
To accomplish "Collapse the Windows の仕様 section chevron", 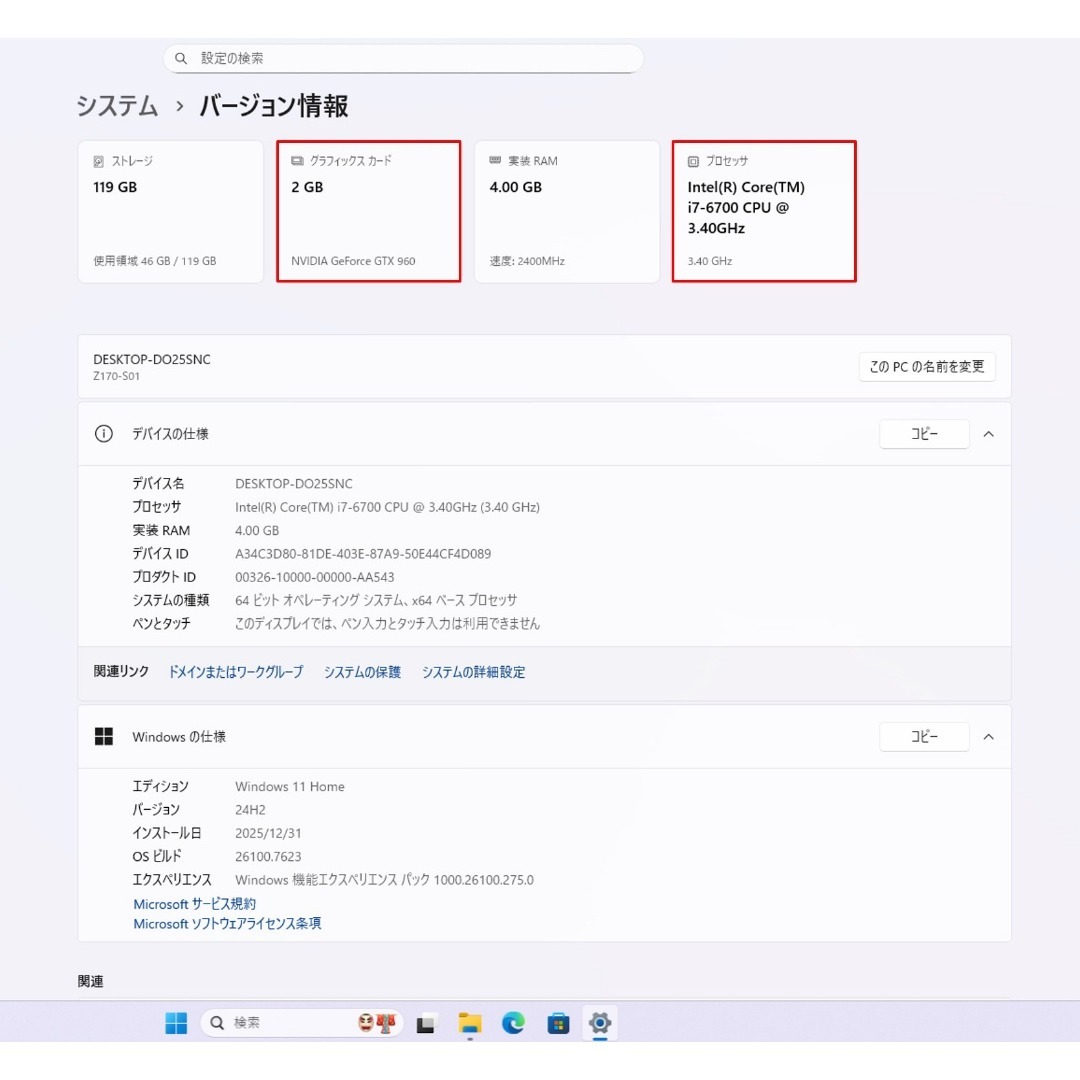I will pos(988,736).
